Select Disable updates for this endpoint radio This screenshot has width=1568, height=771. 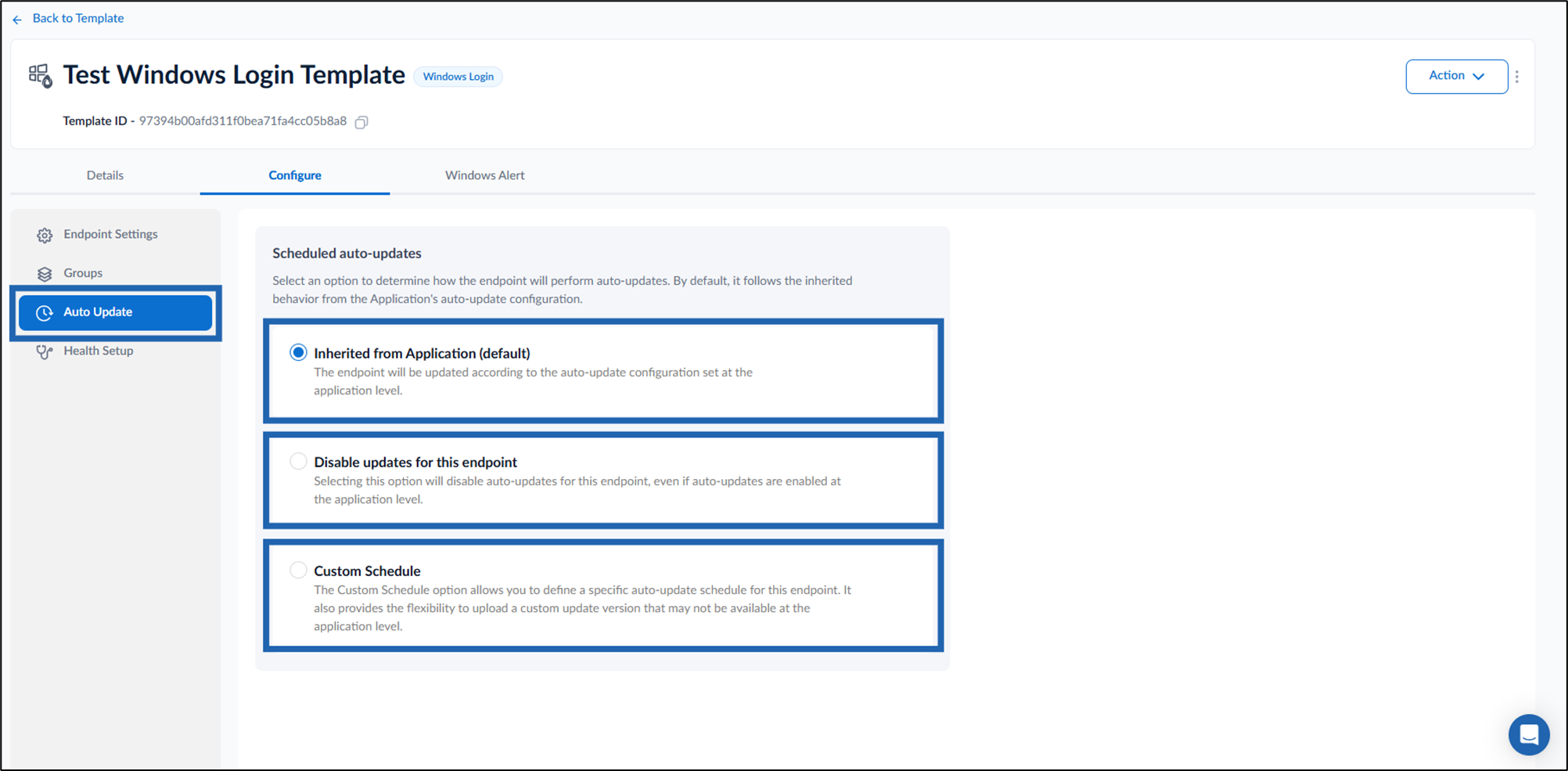(298, 461)
